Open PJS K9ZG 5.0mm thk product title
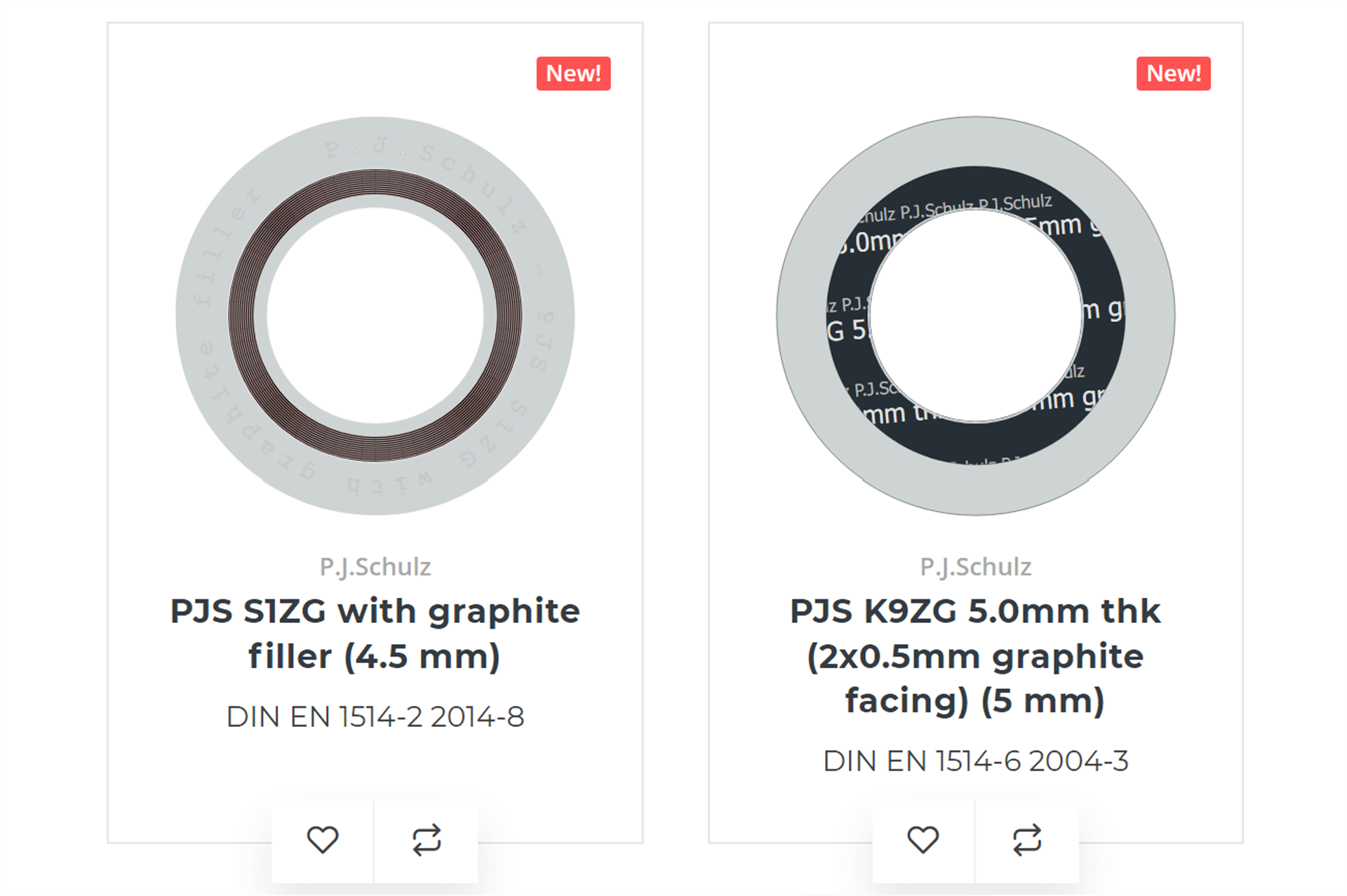The height and width of the screenshot is (896, 1347). click(x=976, y=656)
